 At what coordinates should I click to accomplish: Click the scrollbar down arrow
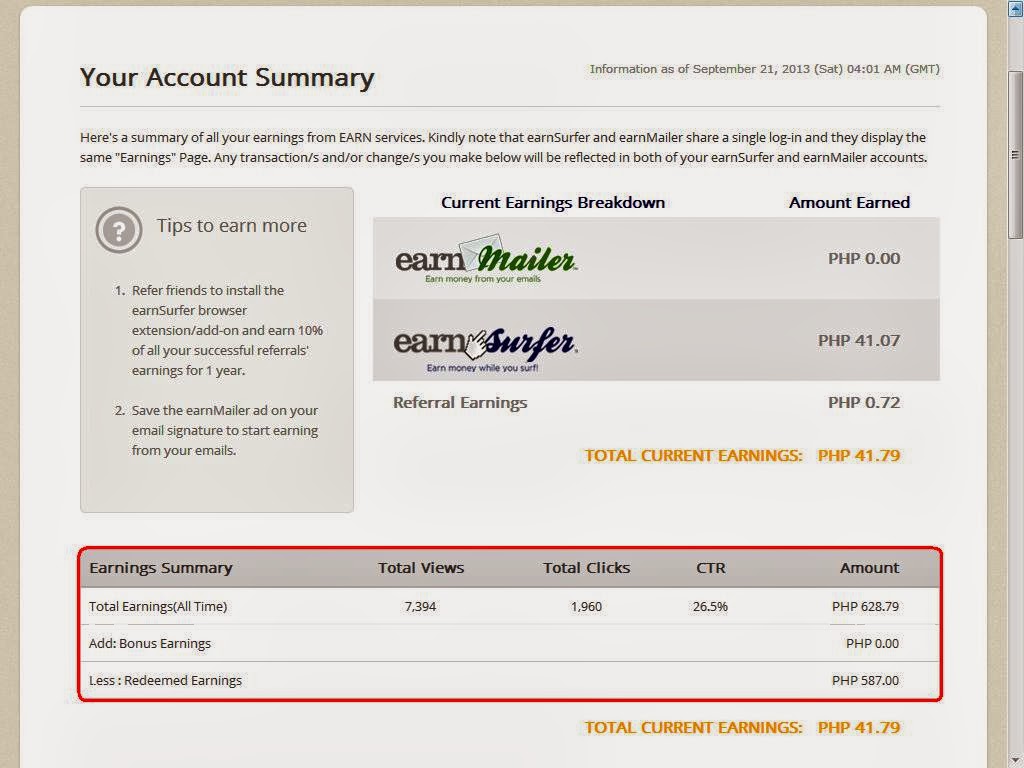[1016, 759]
